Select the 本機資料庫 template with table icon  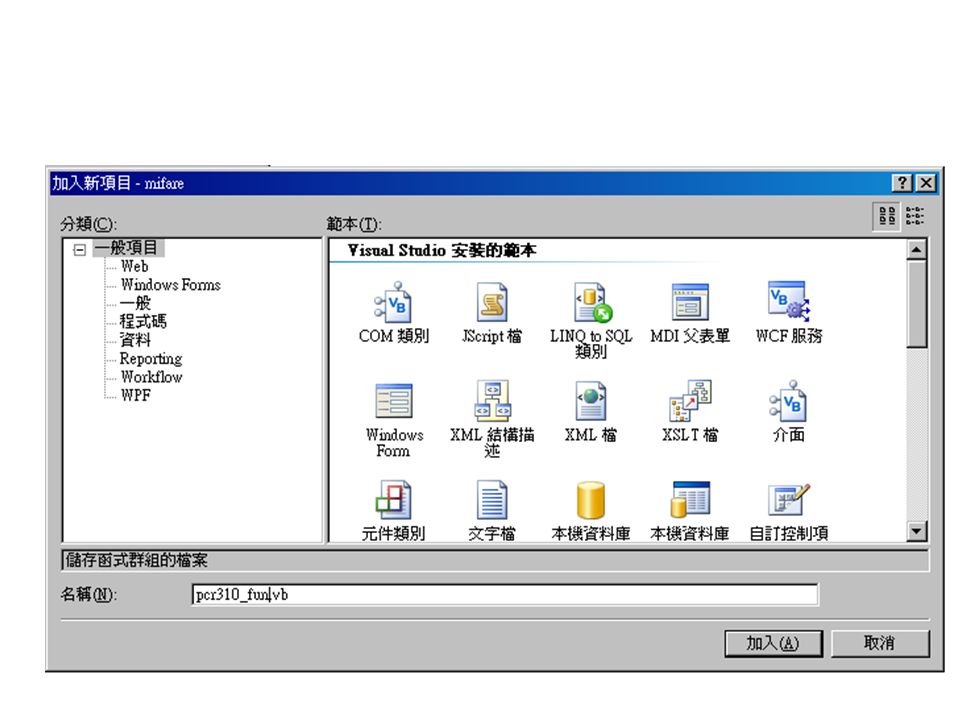[690, 500]
